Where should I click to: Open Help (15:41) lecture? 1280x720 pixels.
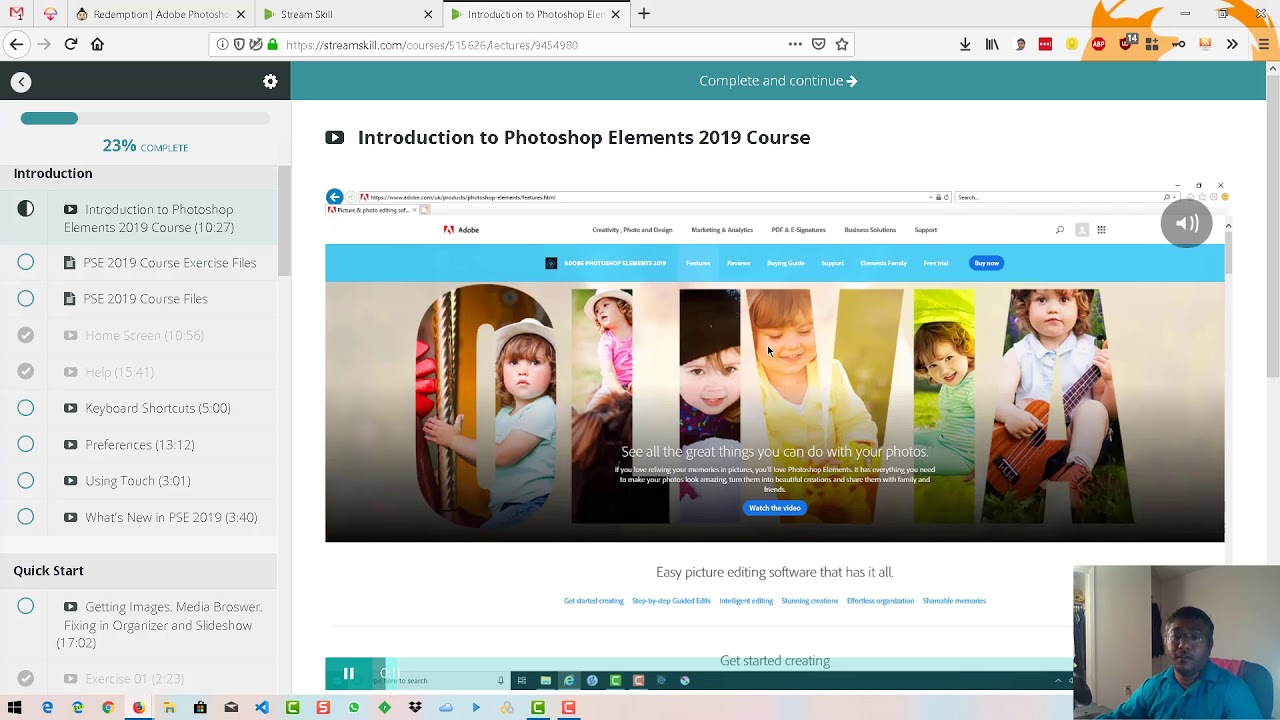pos(109,372)
